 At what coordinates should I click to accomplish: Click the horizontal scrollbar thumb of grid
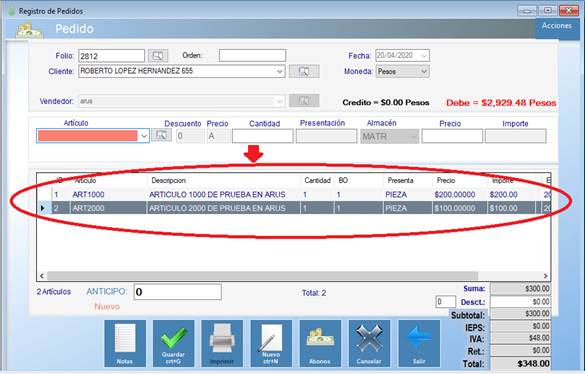pos(262,276)
